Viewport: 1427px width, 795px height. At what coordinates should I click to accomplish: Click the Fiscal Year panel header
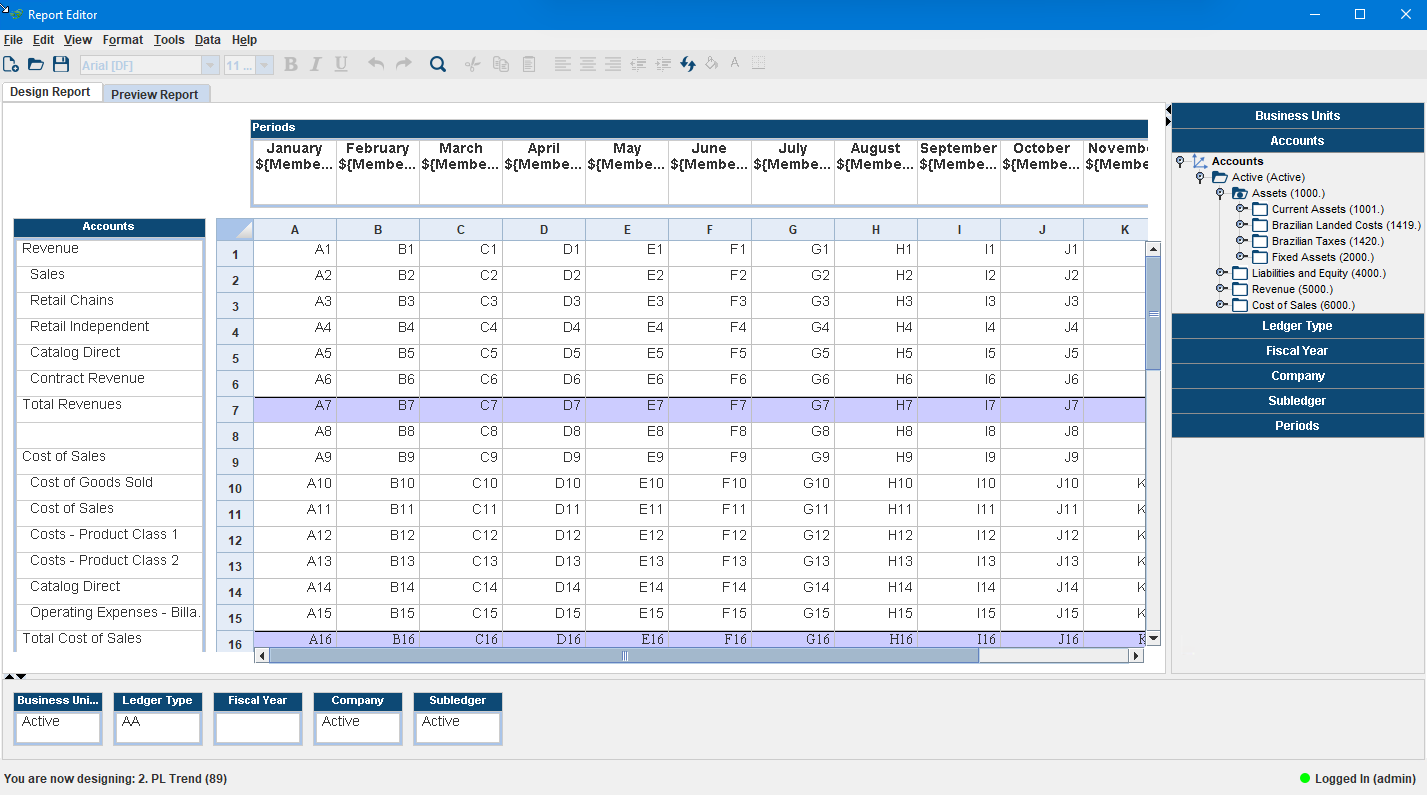[1297, 350]
